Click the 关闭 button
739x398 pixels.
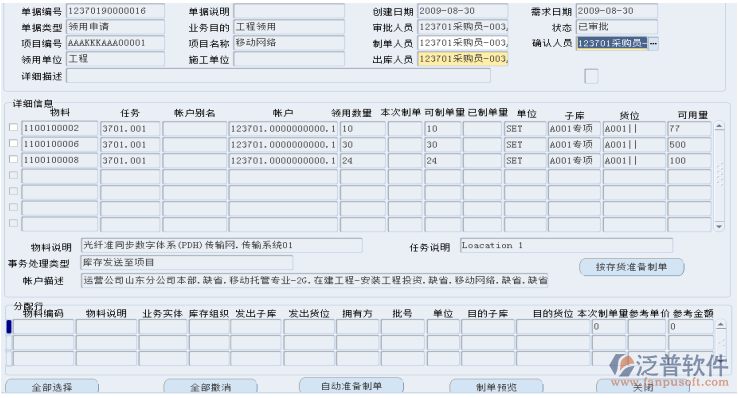point(642,387)
